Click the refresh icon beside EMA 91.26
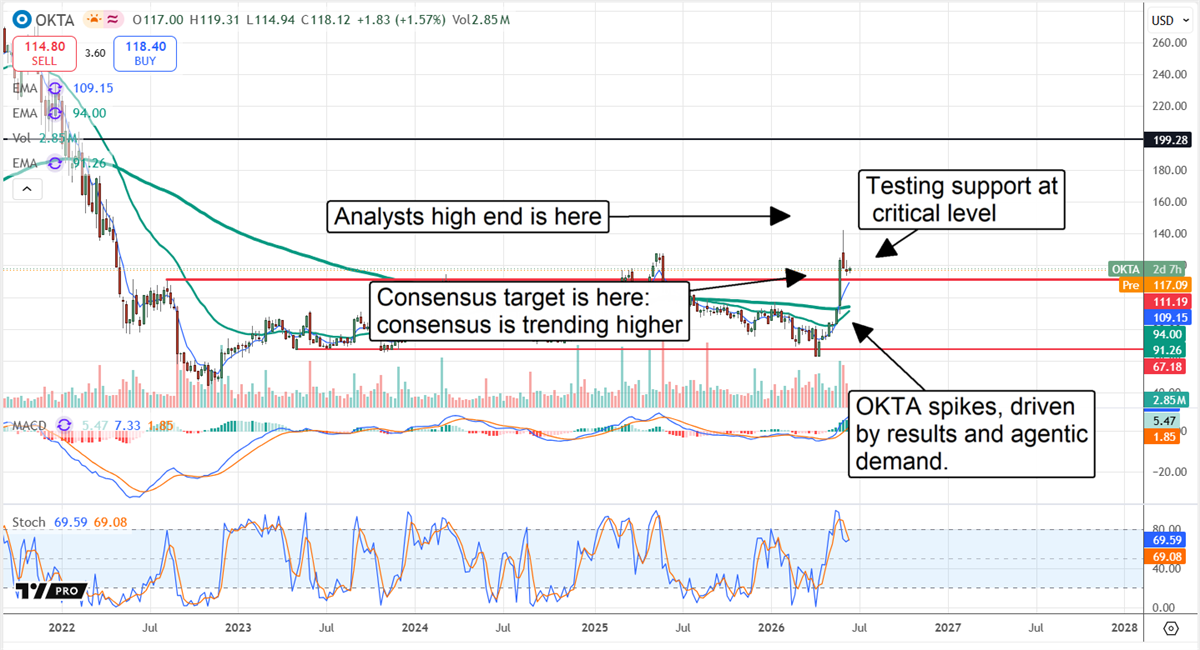 tap(56, 162)
